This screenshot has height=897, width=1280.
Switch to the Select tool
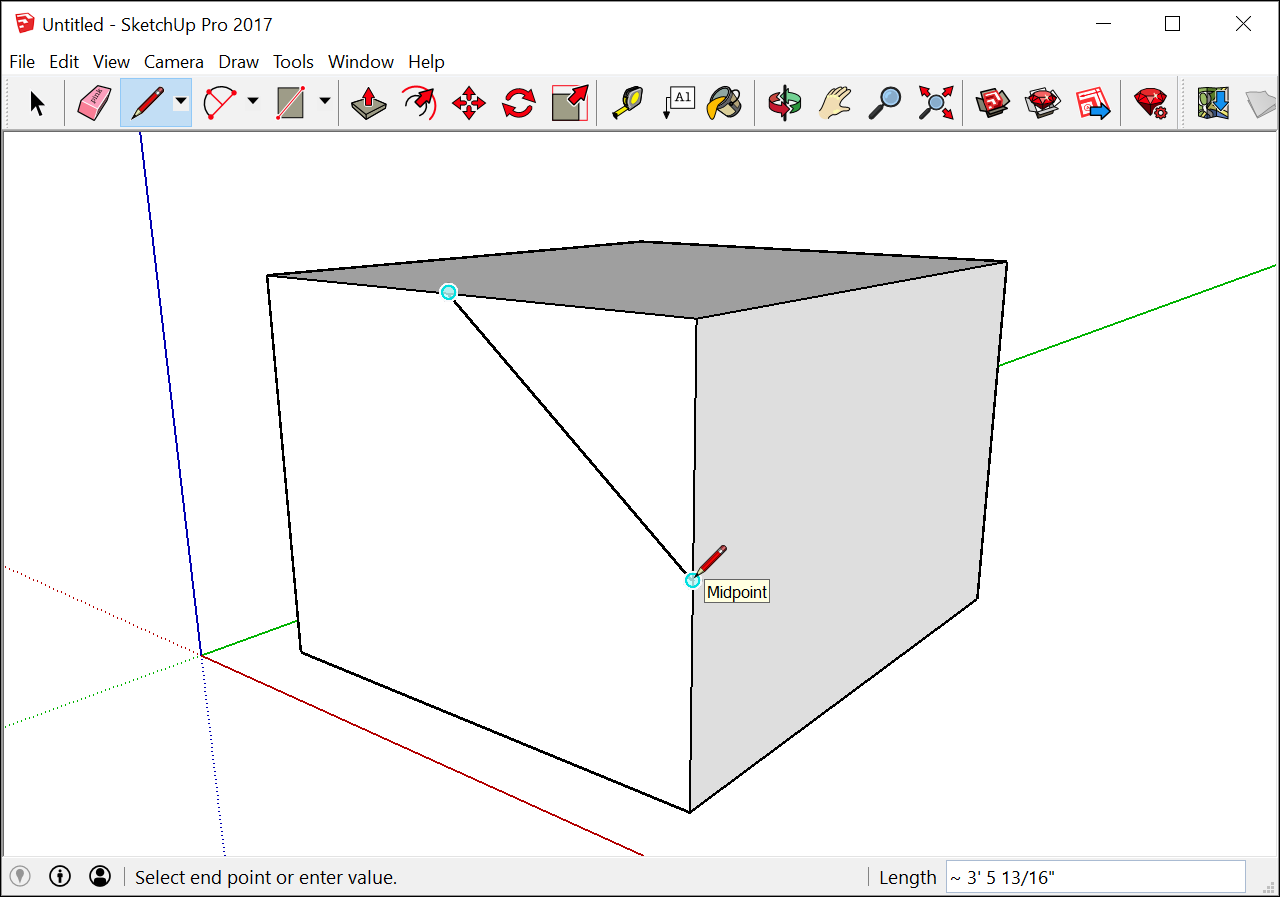pos(35,102)
